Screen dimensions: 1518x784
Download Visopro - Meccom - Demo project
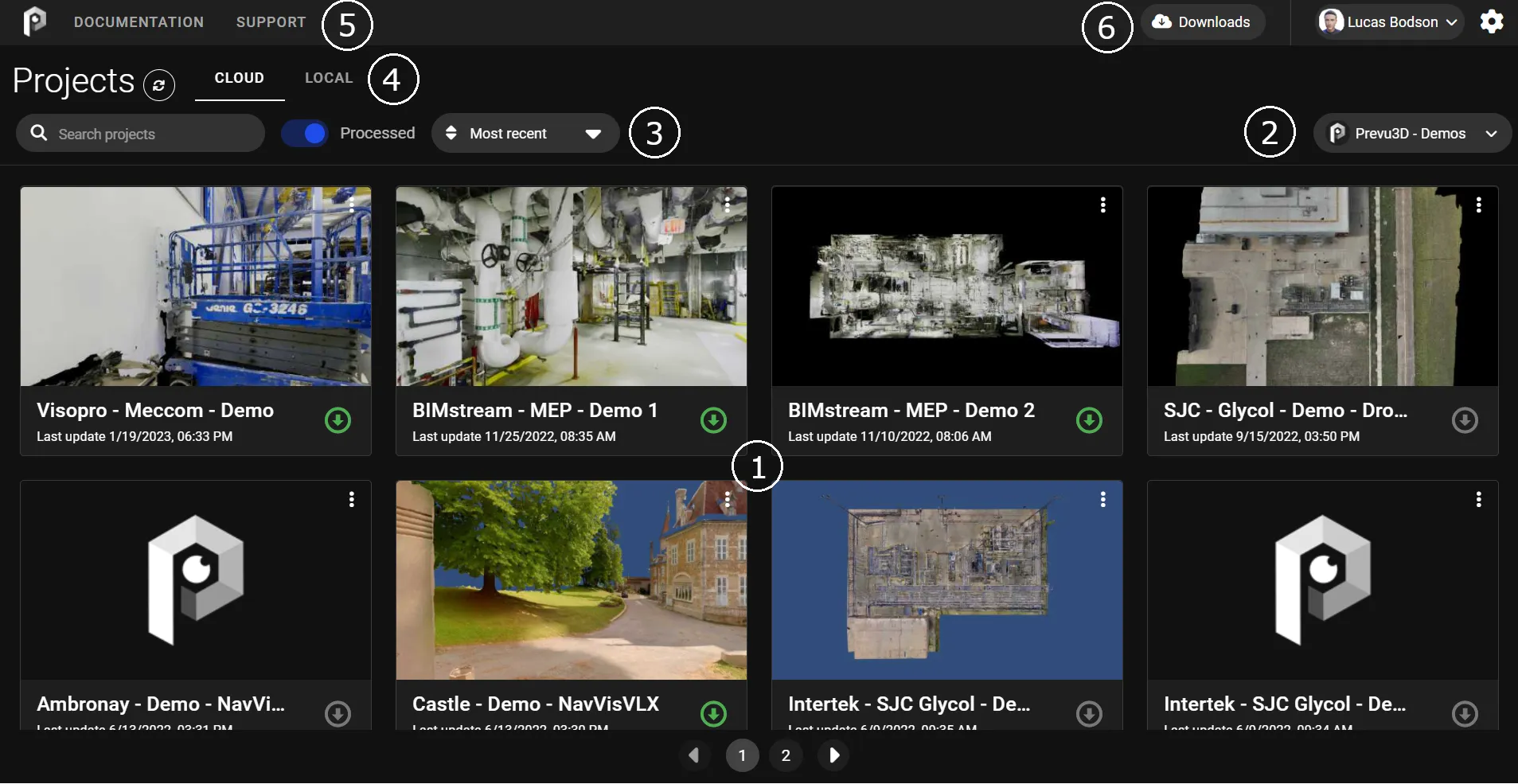338,420
